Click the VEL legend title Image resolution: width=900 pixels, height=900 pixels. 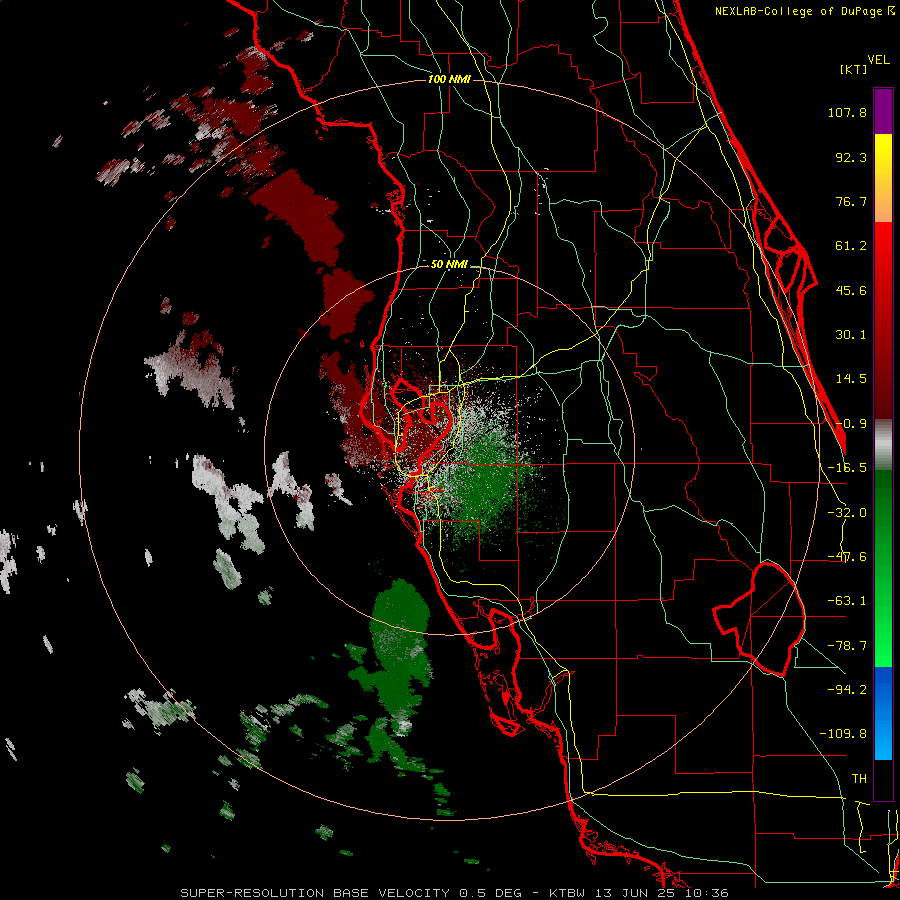click(879, 60)
